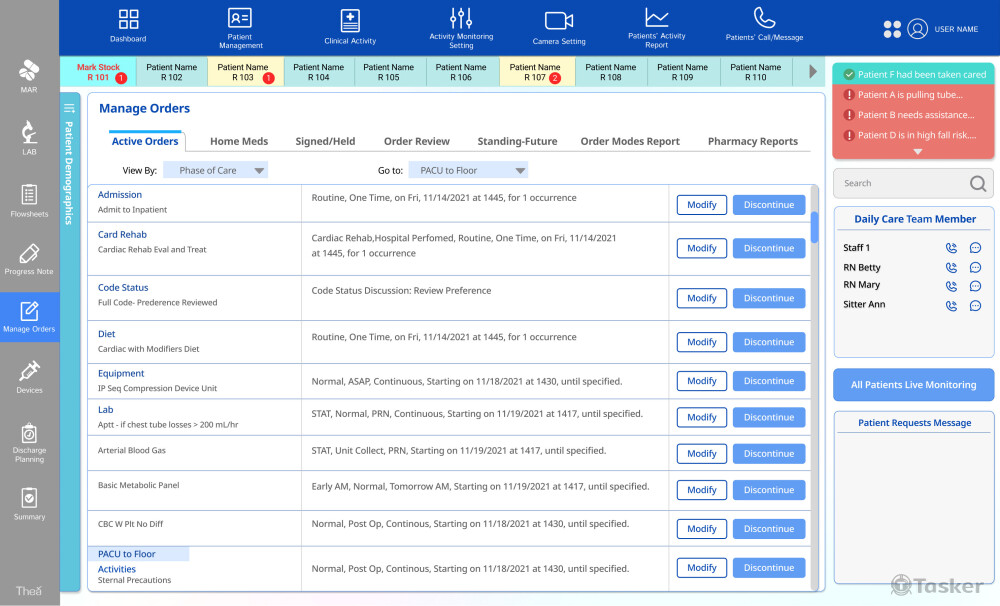Viewport: 1000px width, 606px height.
Task: Open the MAR pills icon in sidebar
Action: (29, 71)
